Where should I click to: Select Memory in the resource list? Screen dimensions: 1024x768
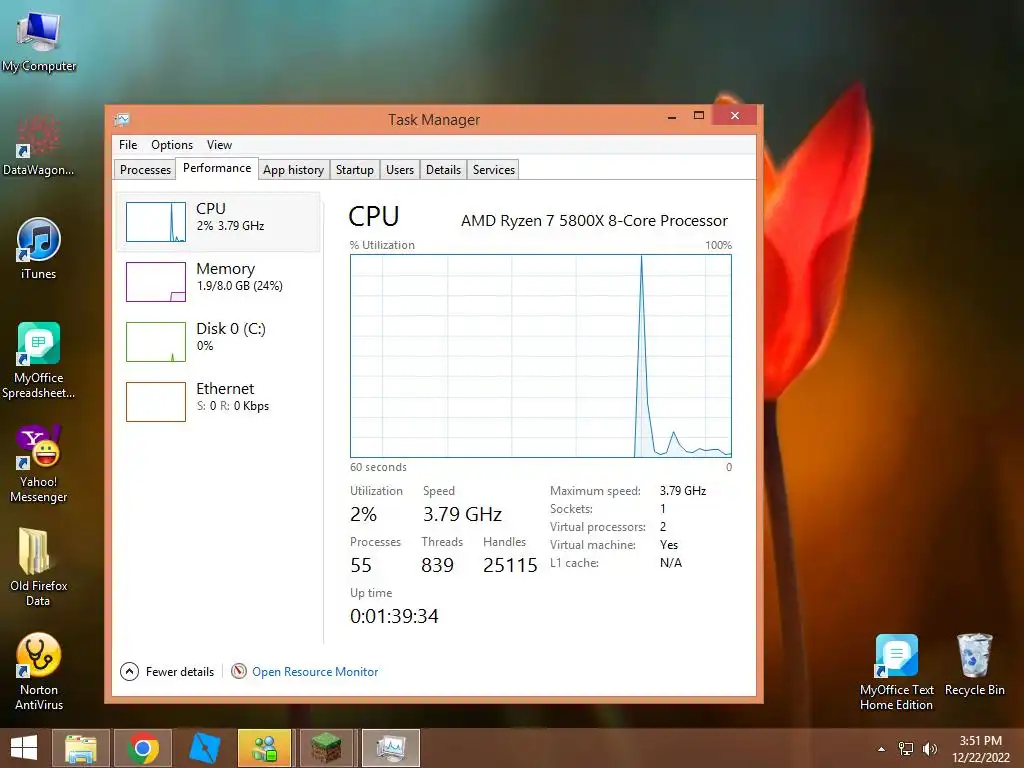219,281
